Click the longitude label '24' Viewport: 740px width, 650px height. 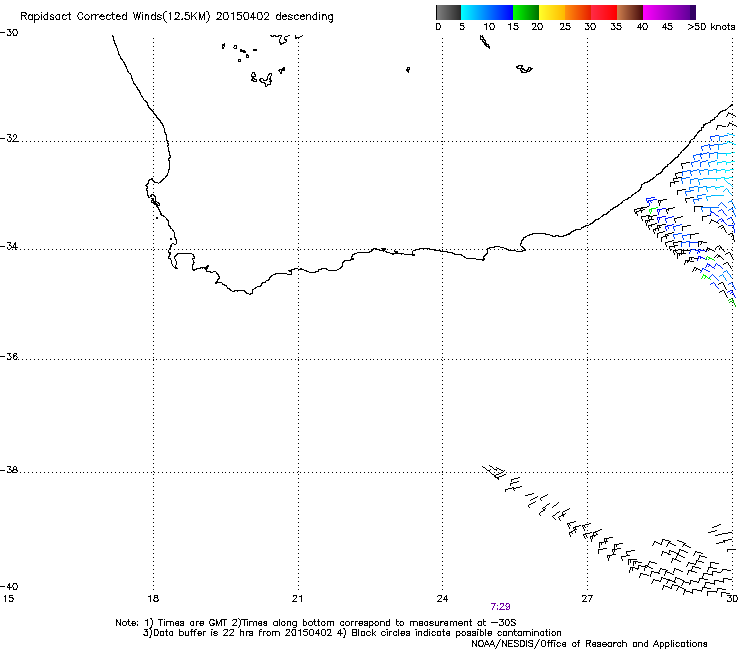click(442, 599)
